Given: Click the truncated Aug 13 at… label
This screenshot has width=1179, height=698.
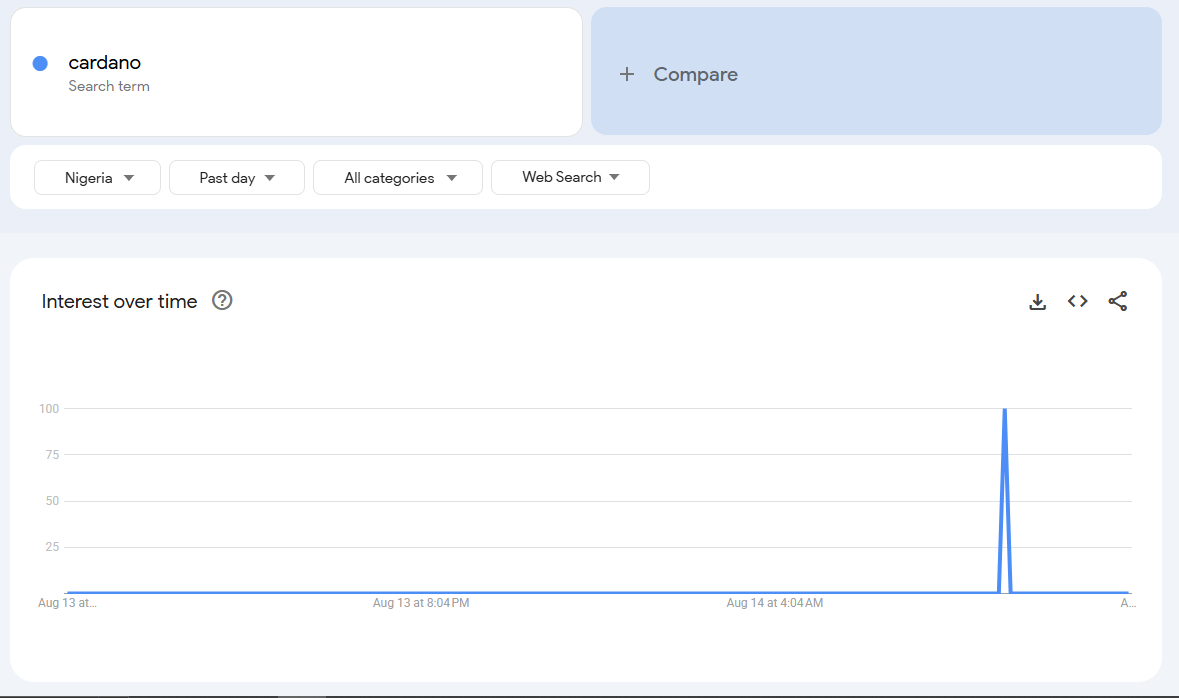Looking at the screenshot, I should pos(67,602).
